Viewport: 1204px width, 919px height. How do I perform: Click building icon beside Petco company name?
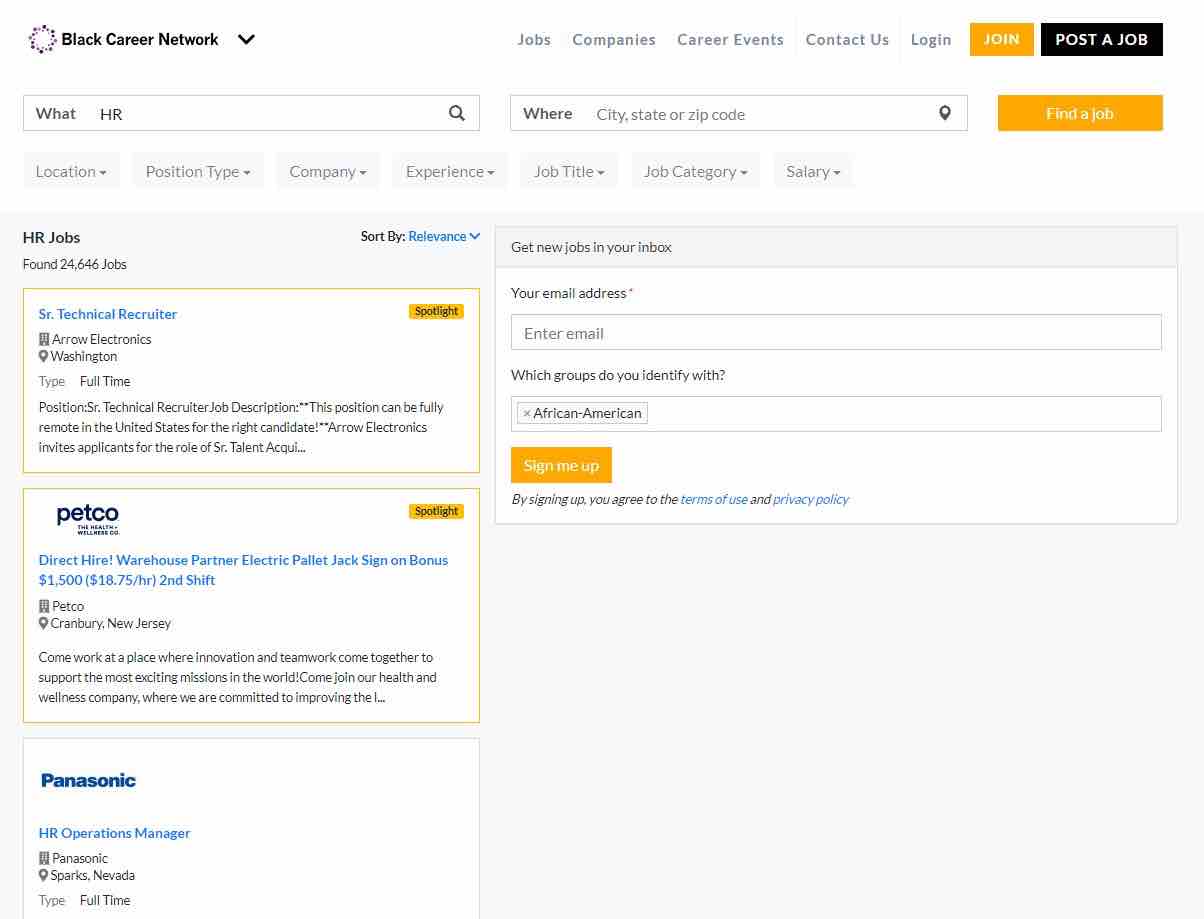tap(44, 606)
